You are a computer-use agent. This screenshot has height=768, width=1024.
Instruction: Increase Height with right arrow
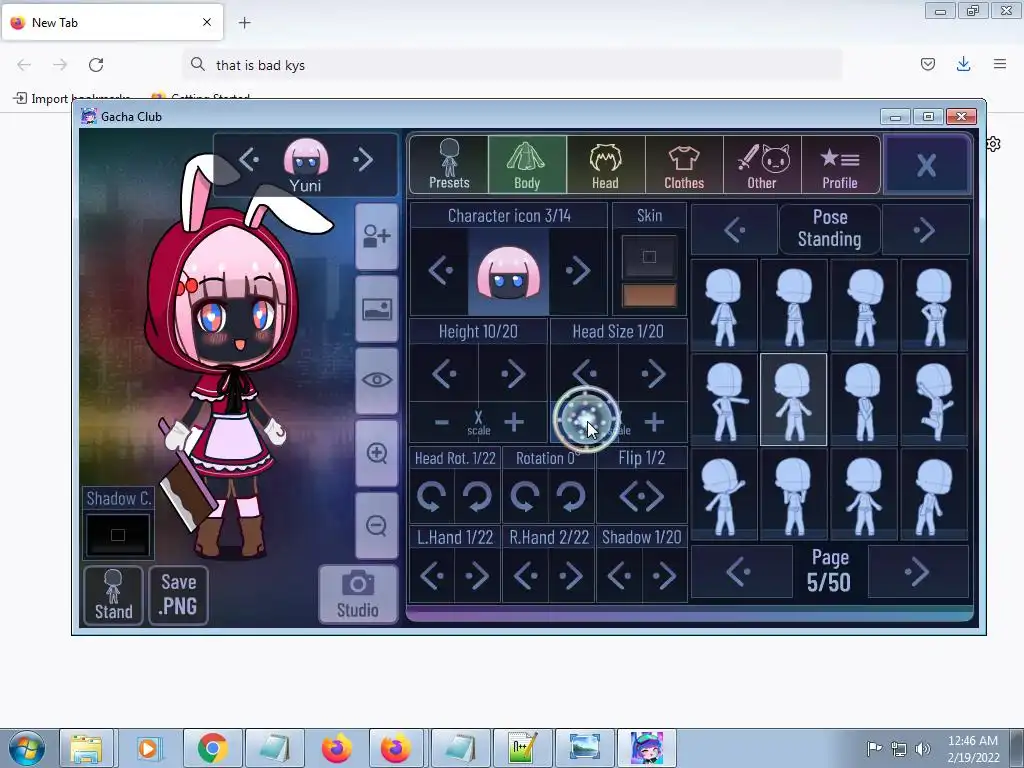513,374
